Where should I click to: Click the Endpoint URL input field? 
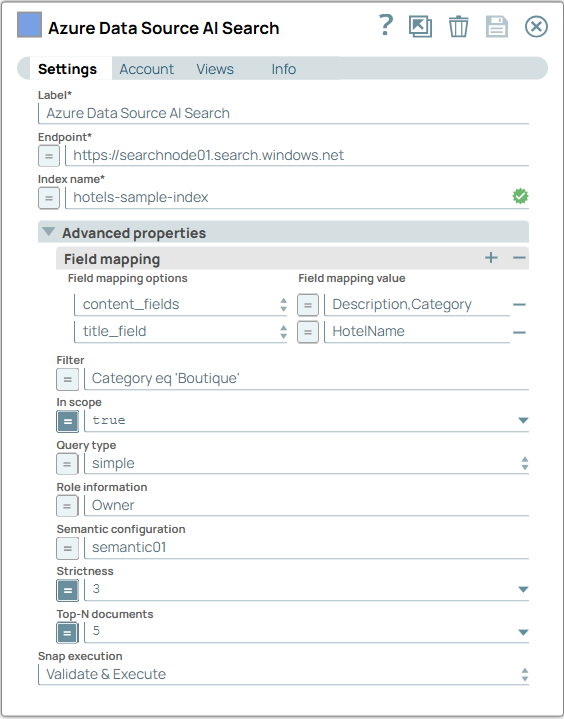297,155
